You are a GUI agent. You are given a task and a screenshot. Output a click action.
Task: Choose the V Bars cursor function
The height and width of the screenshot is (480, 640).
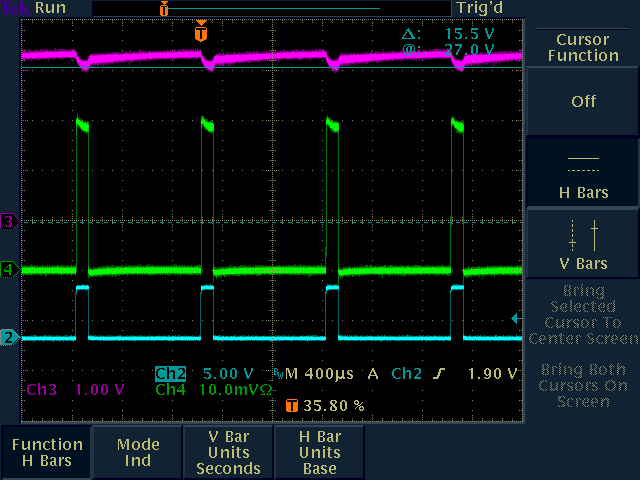tap(583, 244)
